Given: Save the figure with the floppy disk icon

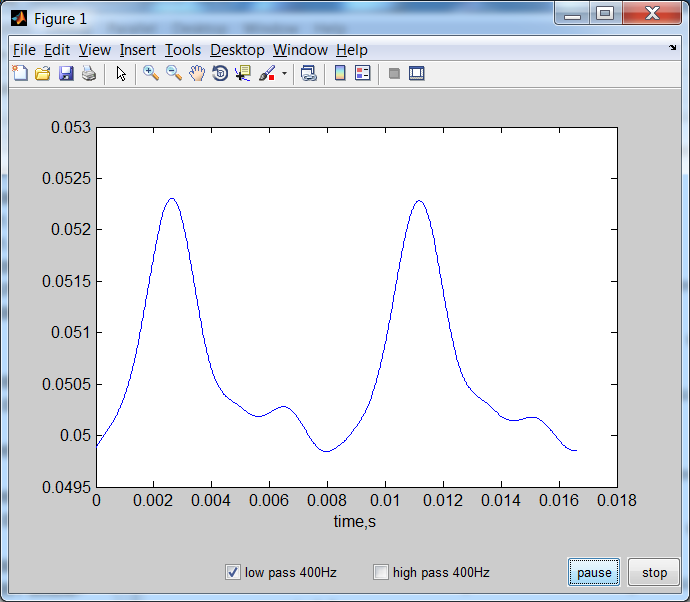Looking at the screenshot, I should pyautogui.click(x=66, y=73).
